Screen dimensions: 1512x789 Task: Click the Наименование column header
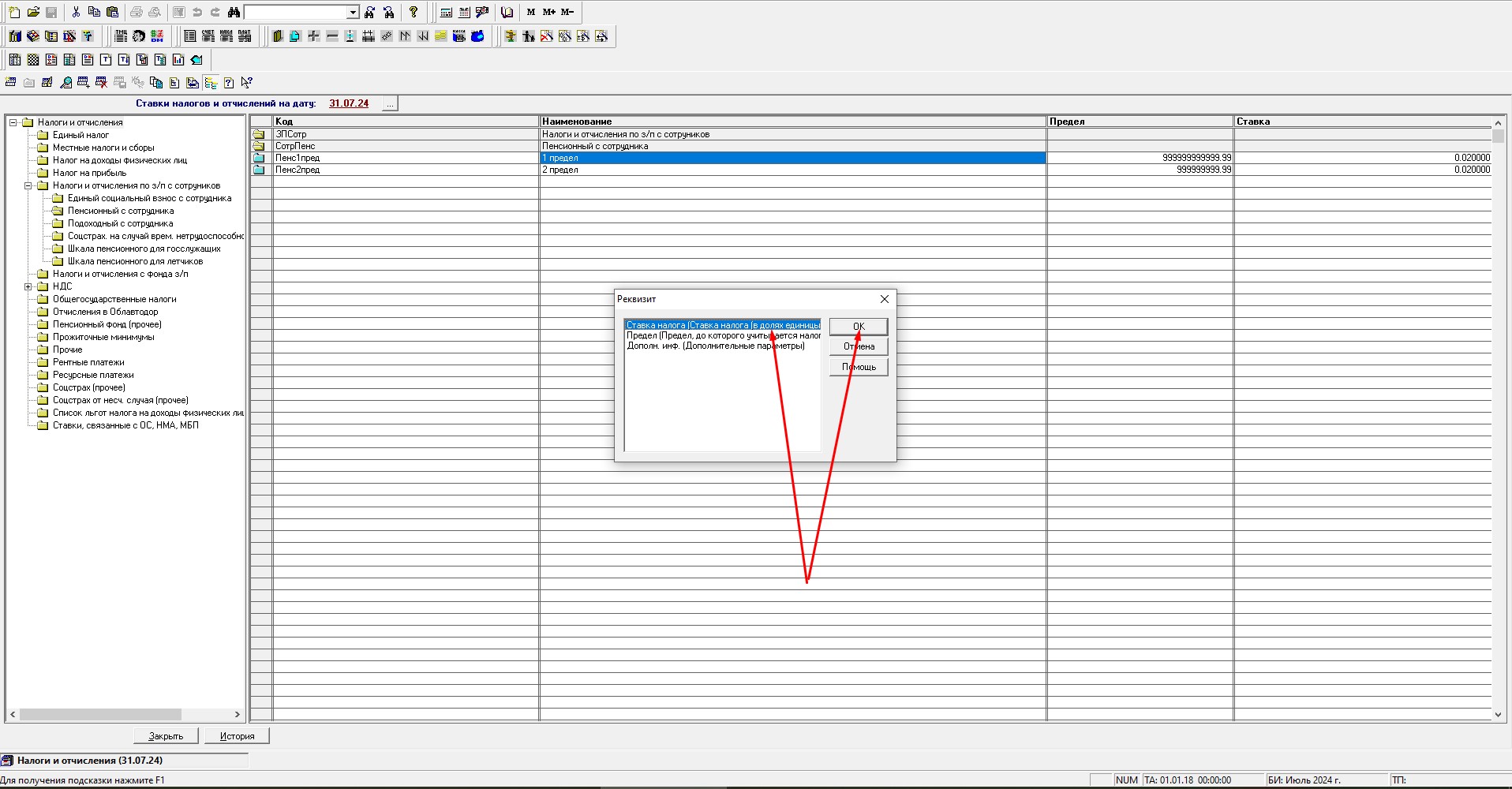(793, 122)
